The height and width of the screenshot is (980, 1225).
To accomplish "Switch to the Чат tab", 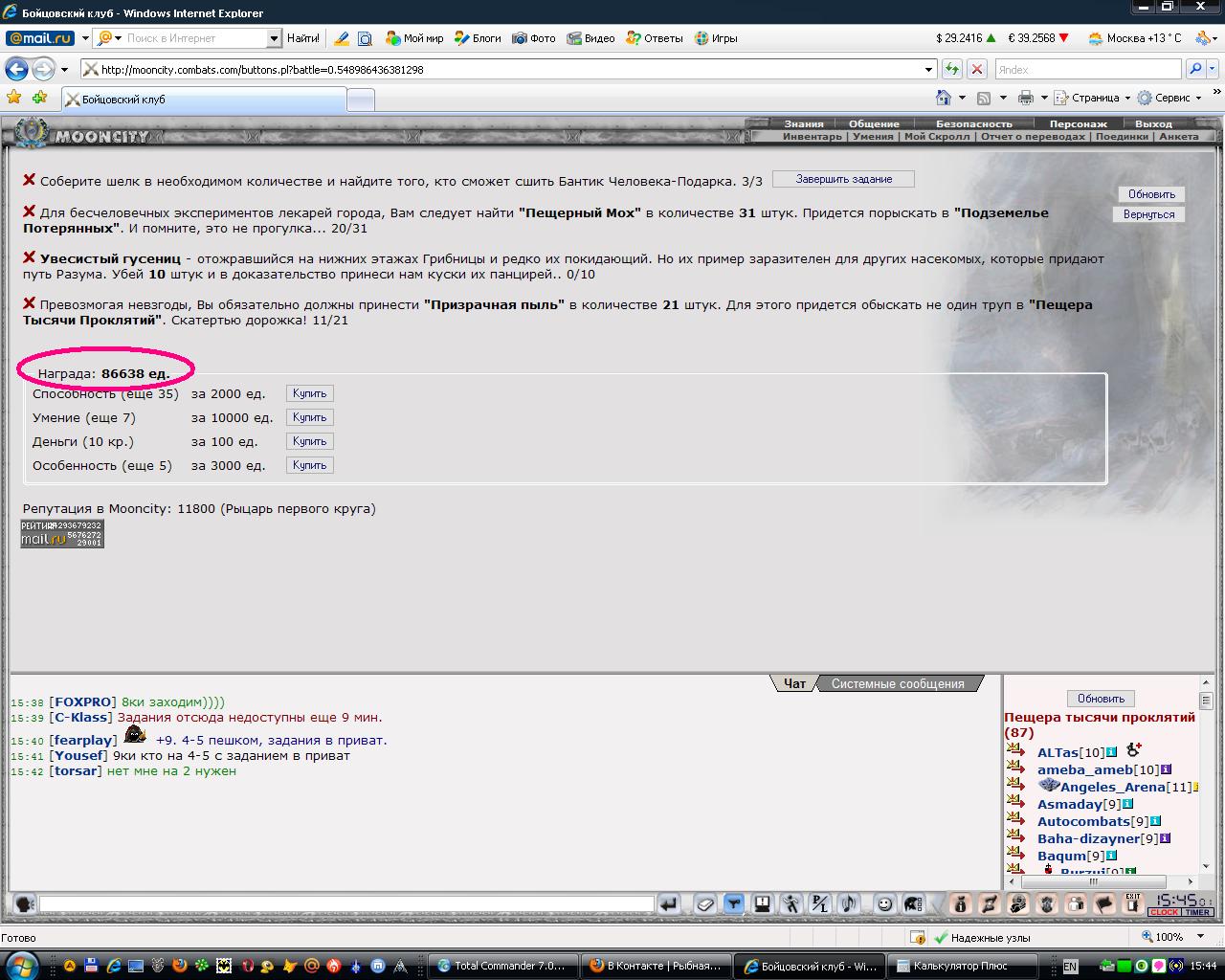I will 794,683.
